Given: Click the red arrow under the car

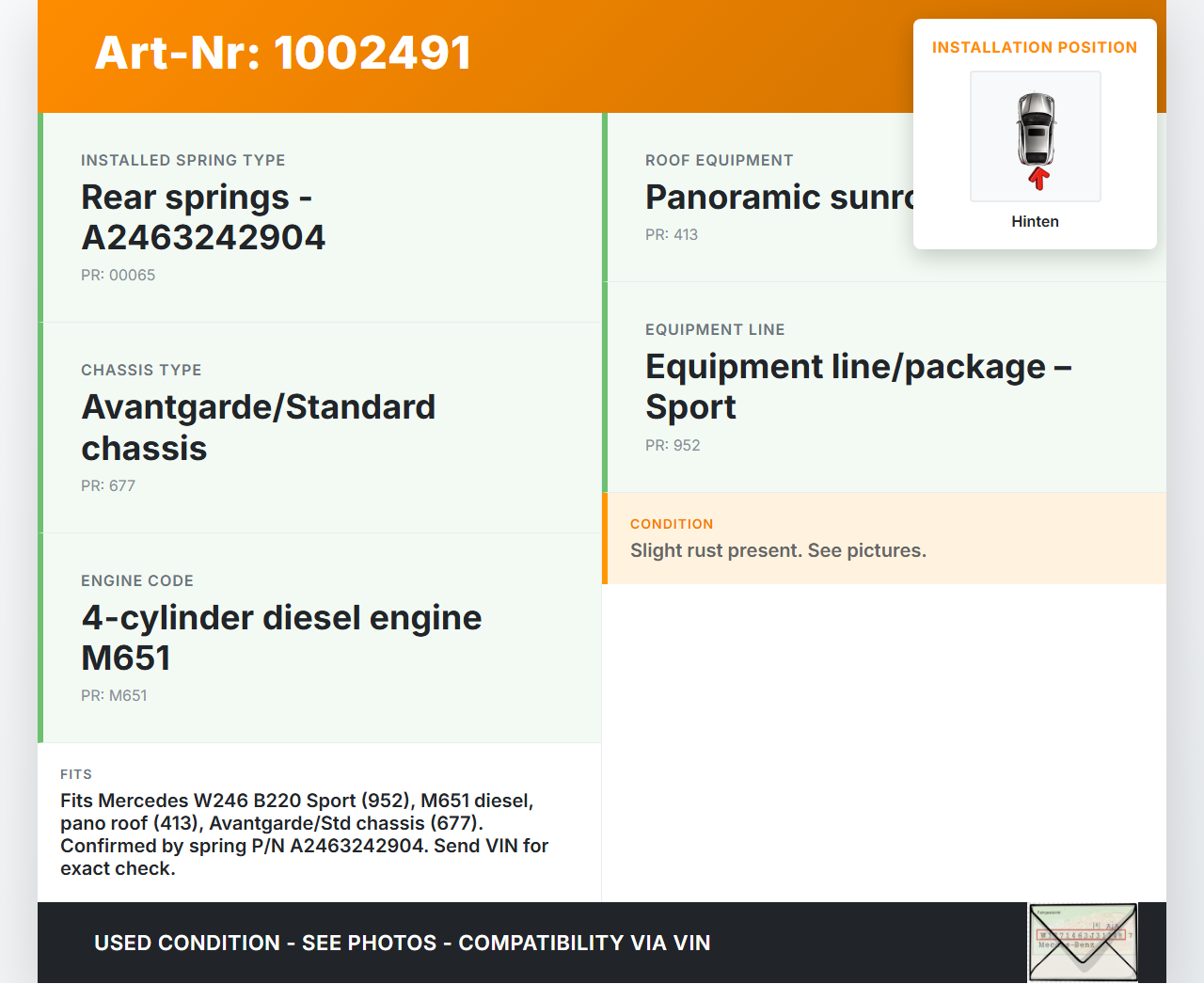Looking at the screenshot, I should tap(1038, 178).
